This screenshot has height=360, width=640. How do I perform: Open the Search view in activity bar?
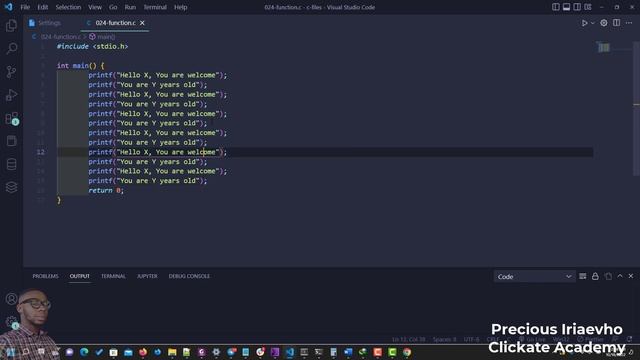[x=11, y=49]
